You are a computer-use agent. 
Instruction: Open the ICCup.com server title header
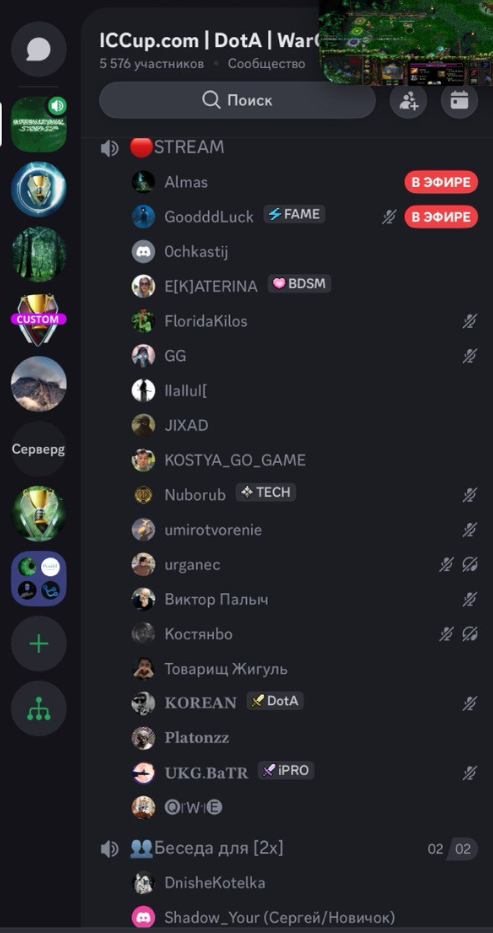click(210, 41)
